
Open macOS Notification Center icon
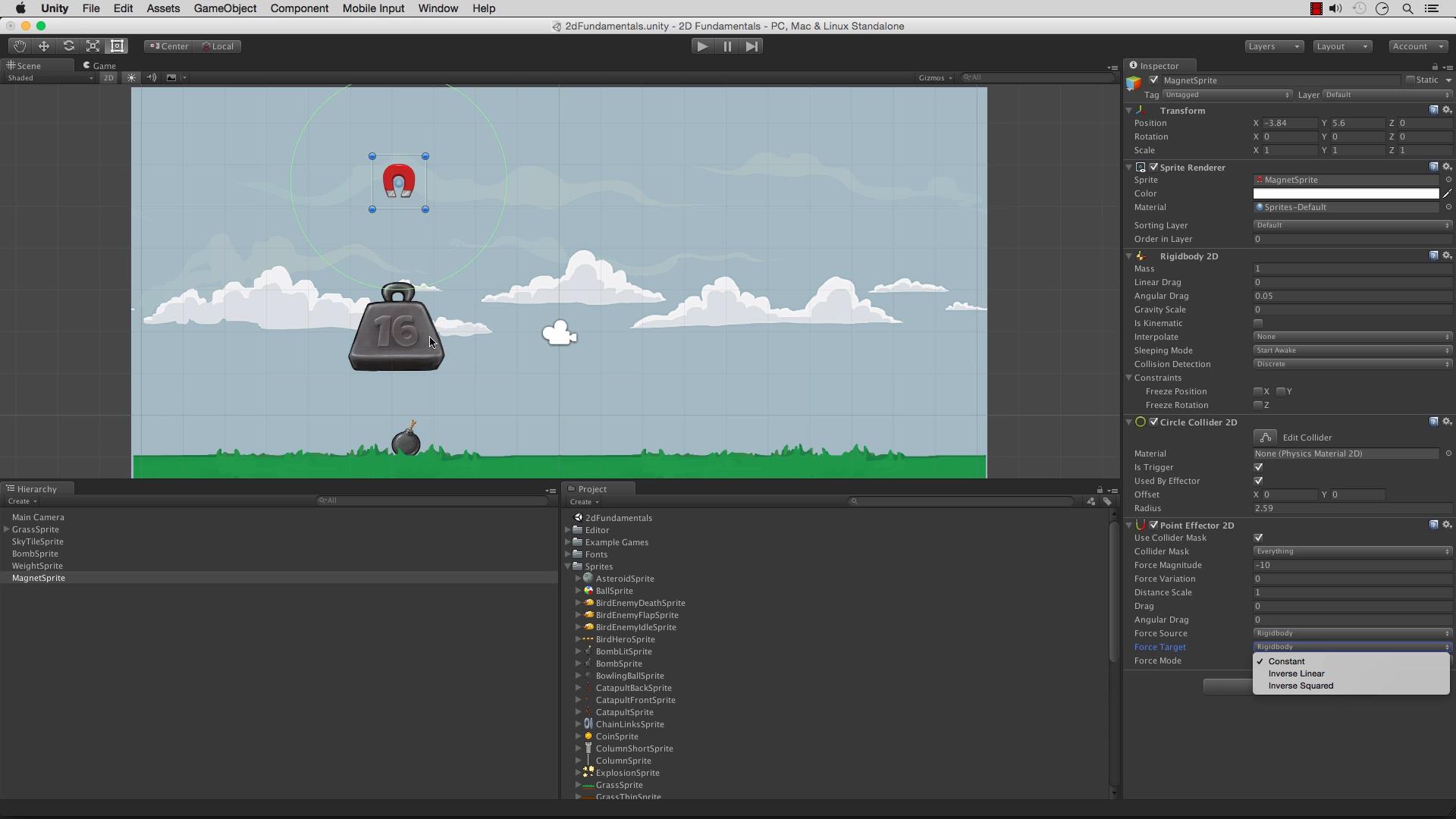1432,8
